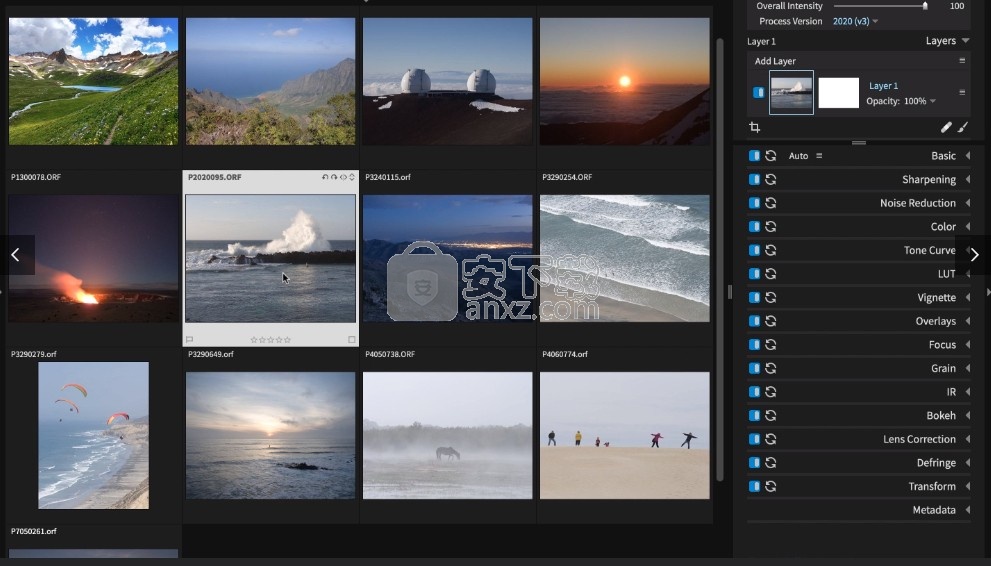Expand the Grain pane arrow
Viewport: 991px width, 566px height.
(x=968, y=368)
